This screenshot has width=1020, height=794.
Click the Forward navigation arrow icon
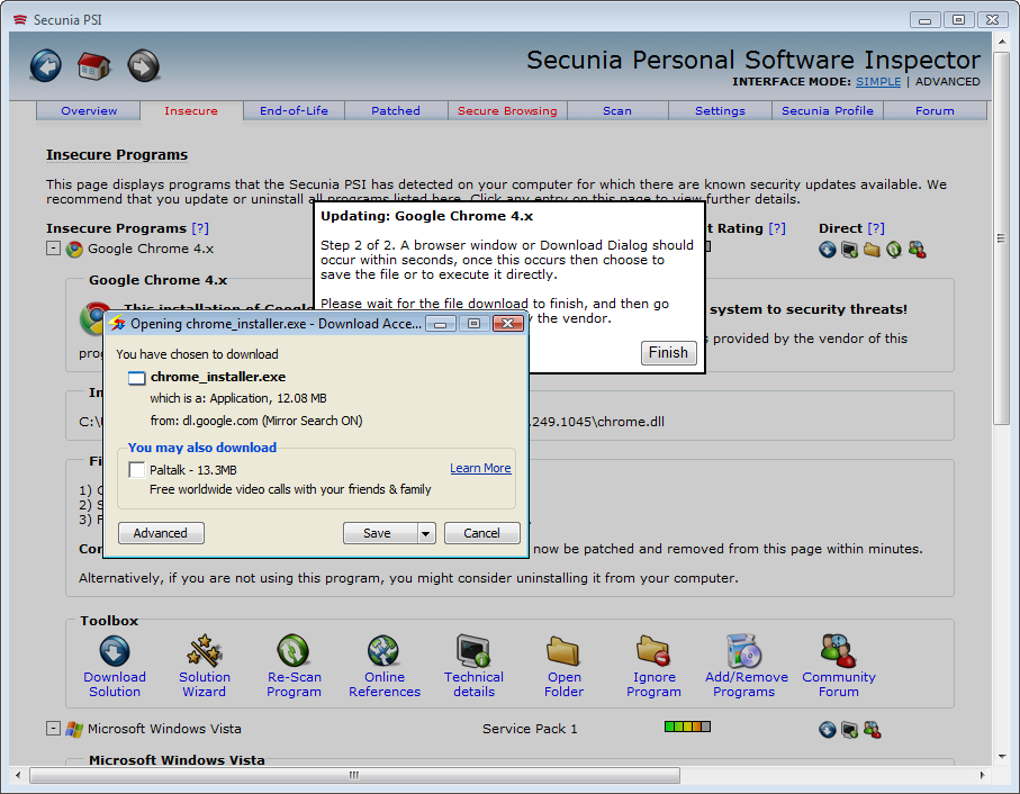143,66
